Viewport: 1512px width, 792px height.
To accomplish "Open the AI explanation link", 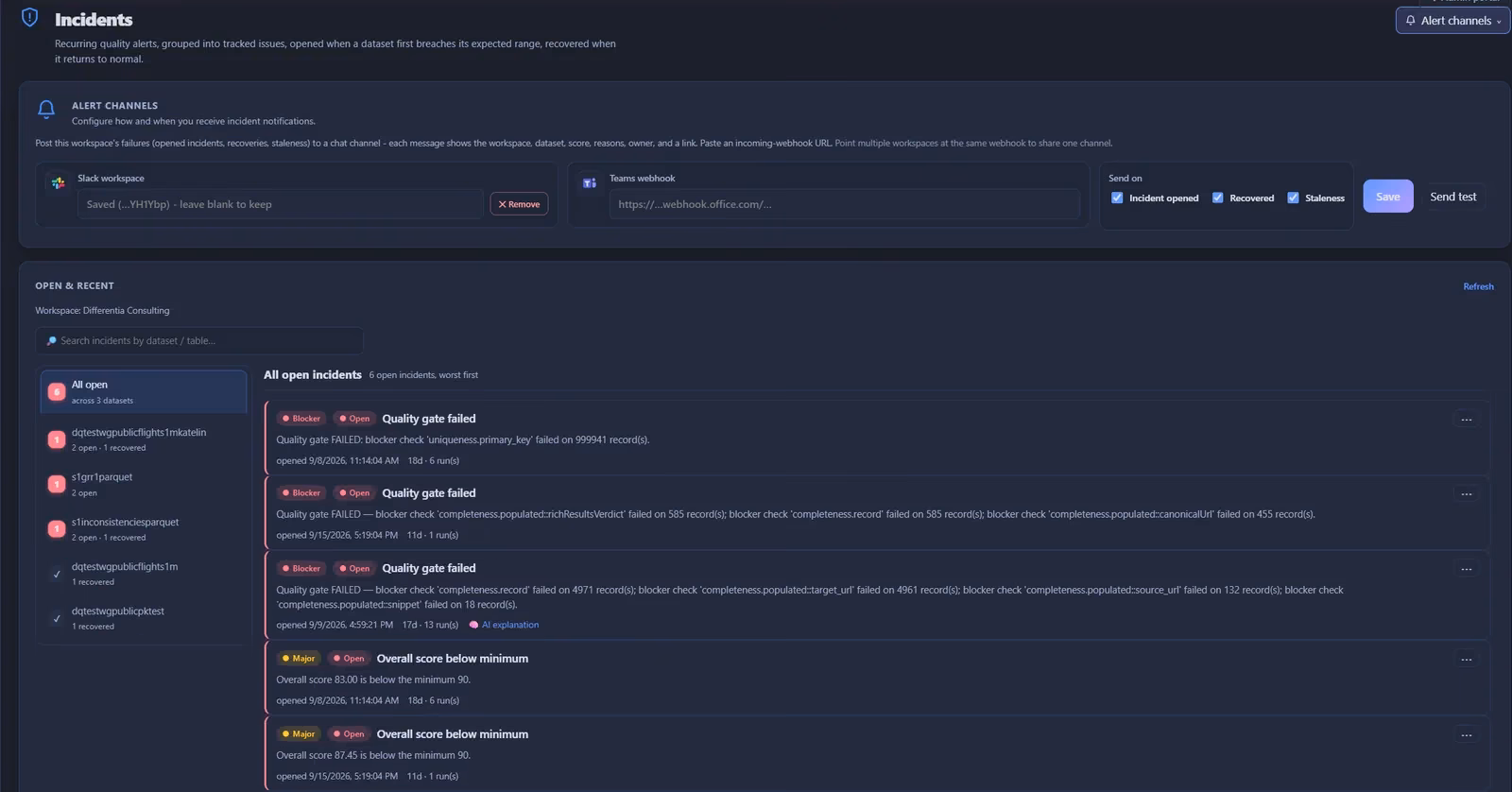I will 510,625.
